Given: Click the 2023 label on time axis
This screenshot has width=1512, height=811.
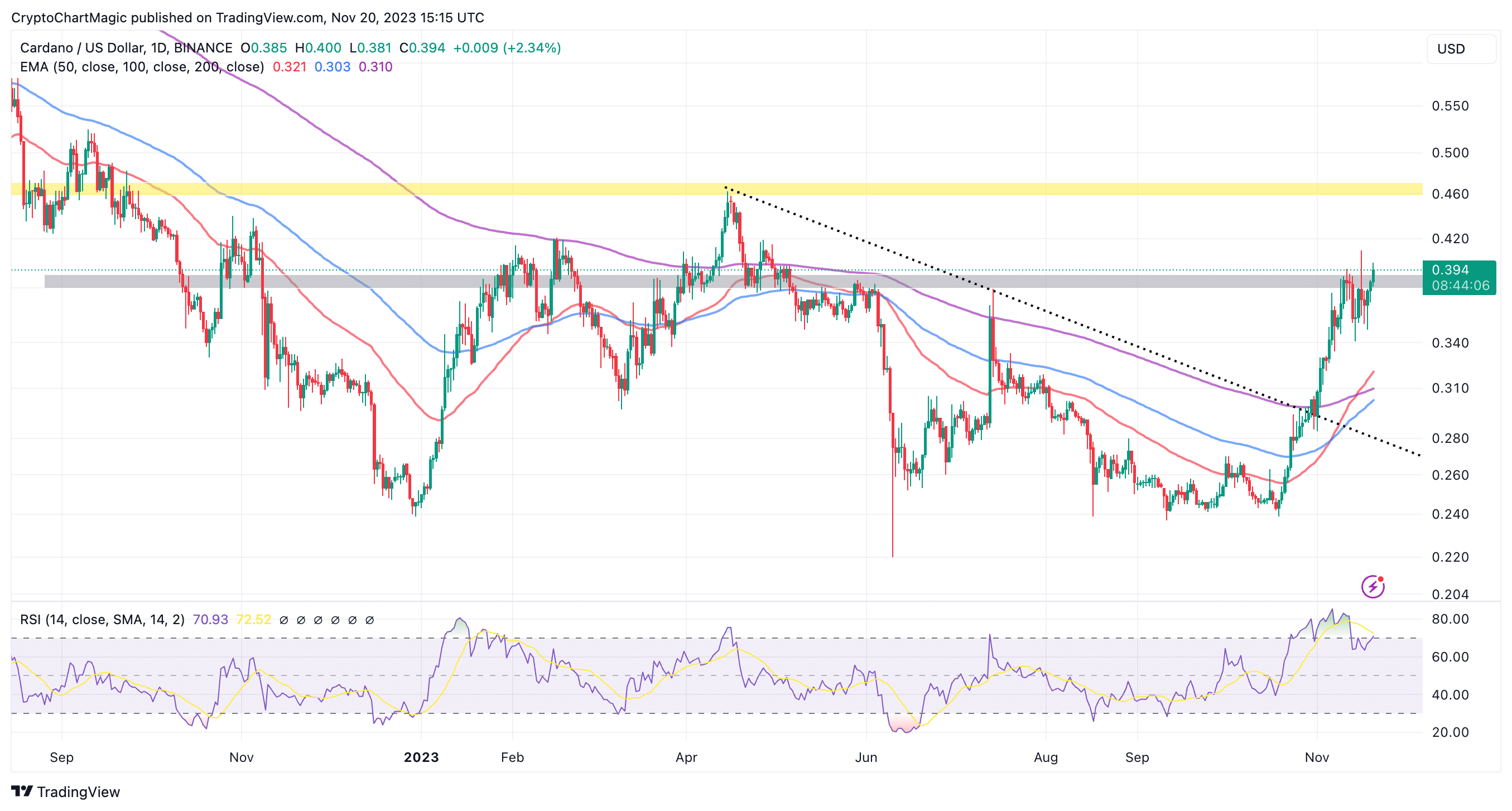Looking at the screenshot, I should point(421,757).
